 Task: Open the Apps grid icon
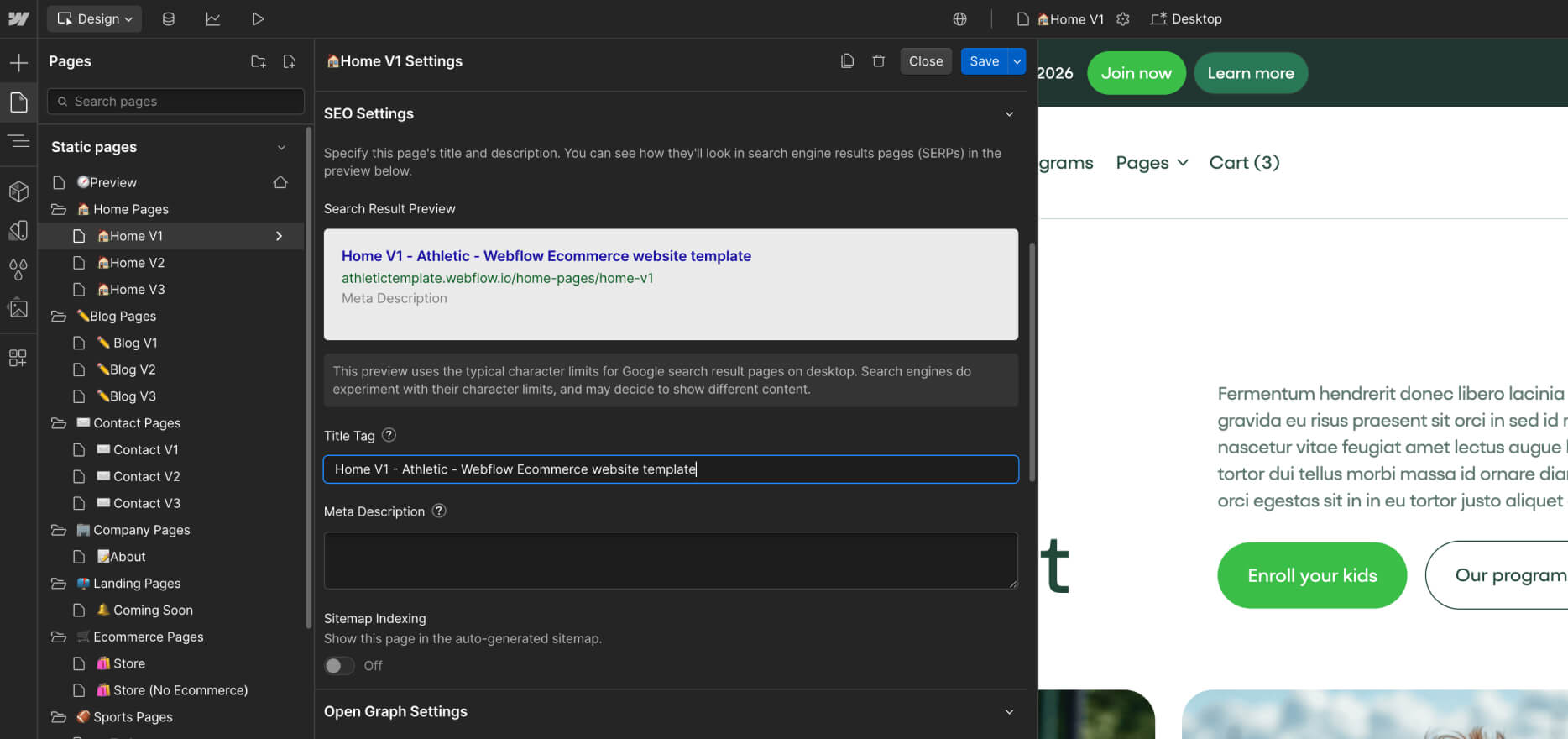[x=18, y=359]
